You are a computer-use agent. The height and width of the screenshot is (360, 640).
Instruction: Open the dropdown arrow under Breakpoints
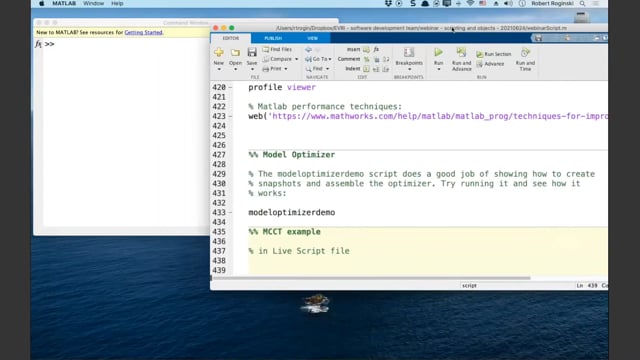(409, 69)
